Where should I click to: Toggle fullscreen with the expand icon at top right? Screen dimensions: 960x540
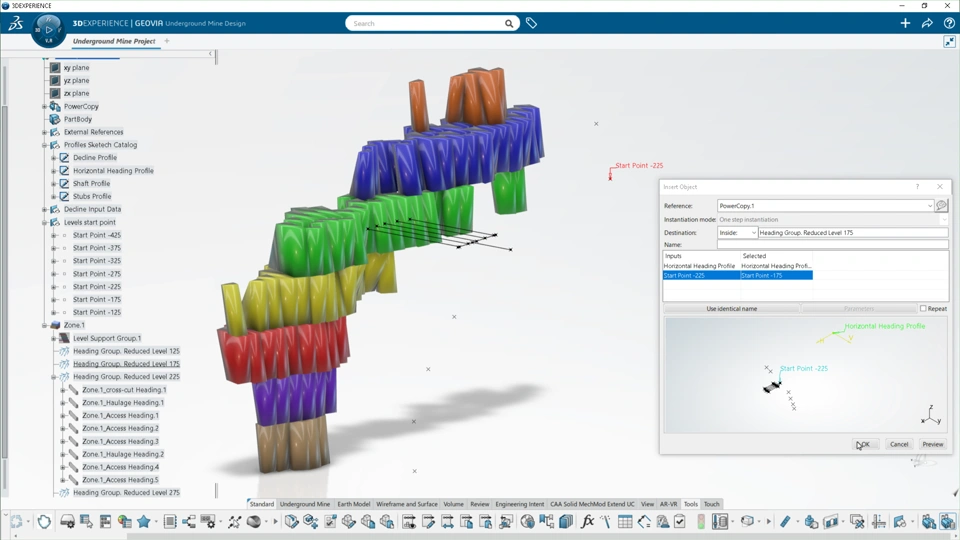click(x=949, y=42)
